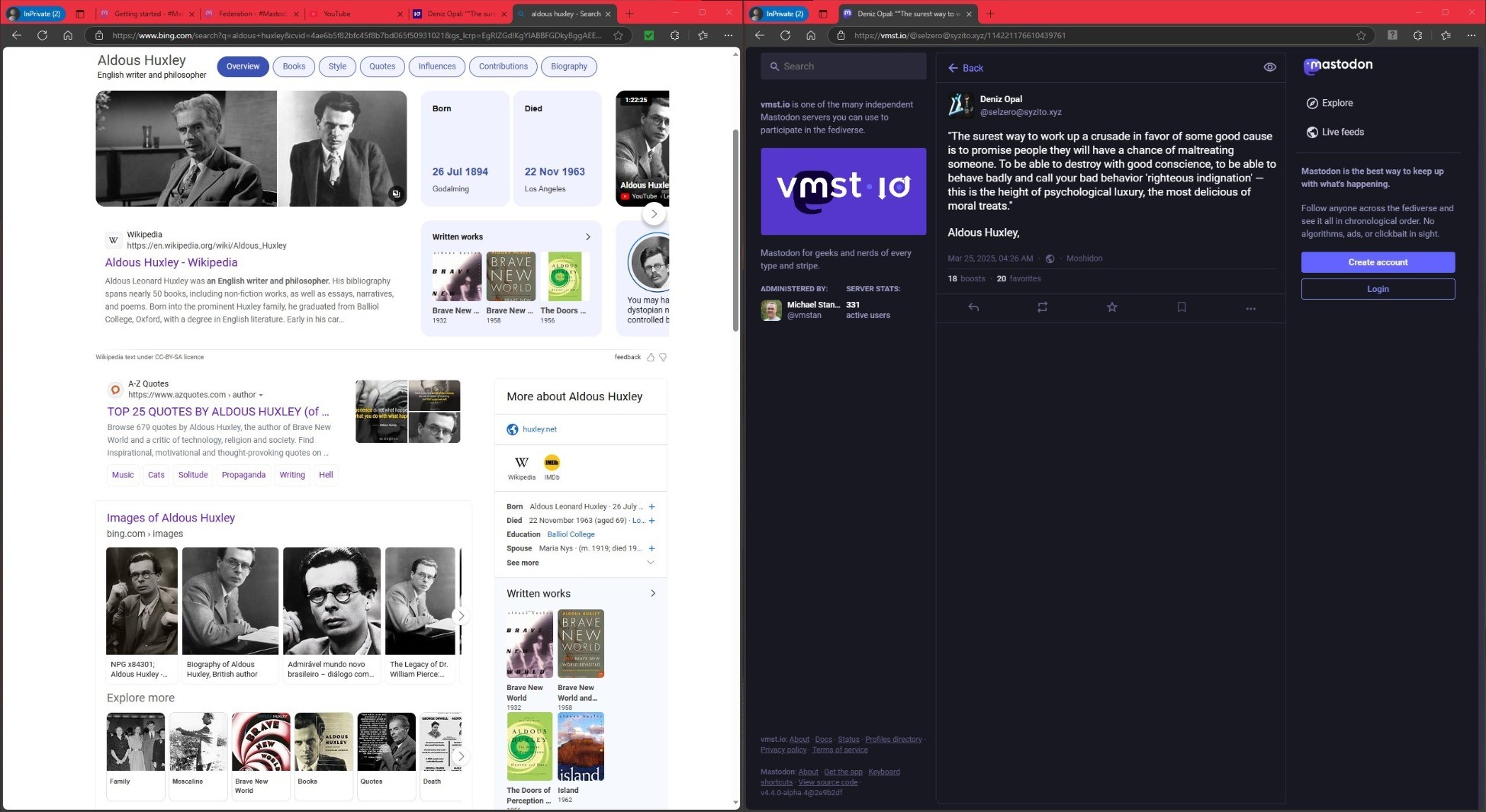Expand the See more details chevron
This screenshot has width=1486, height=812.
pyautogui.click(x=651, y=563)
